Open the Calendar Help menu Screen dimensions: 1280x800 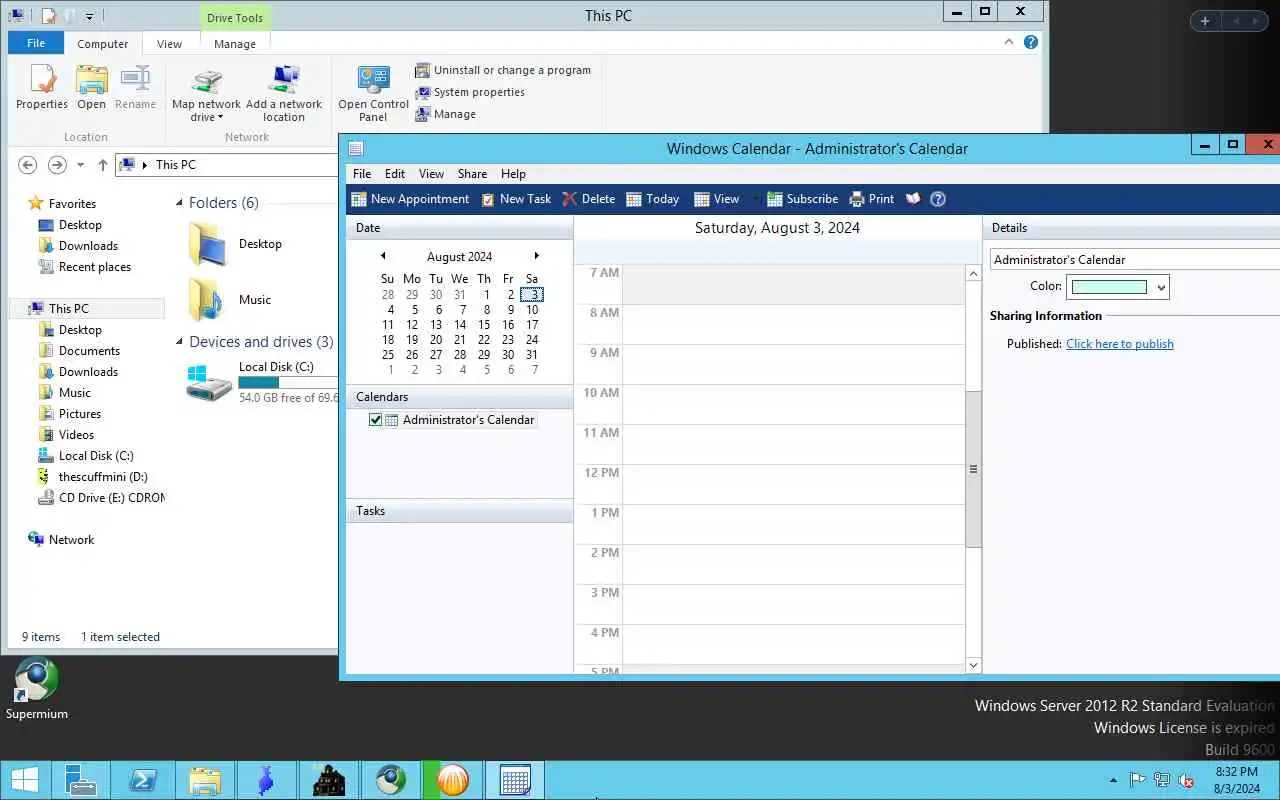513,173
